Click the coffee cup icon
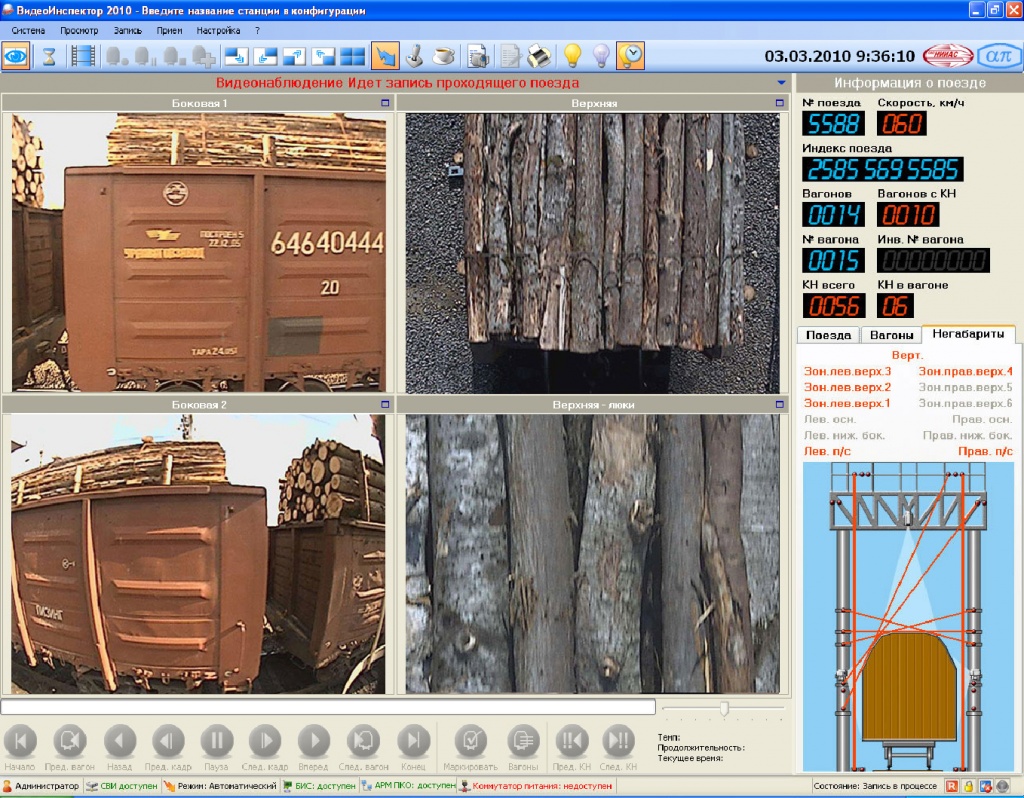This screenshot has width=1024, height=798. 444,56
